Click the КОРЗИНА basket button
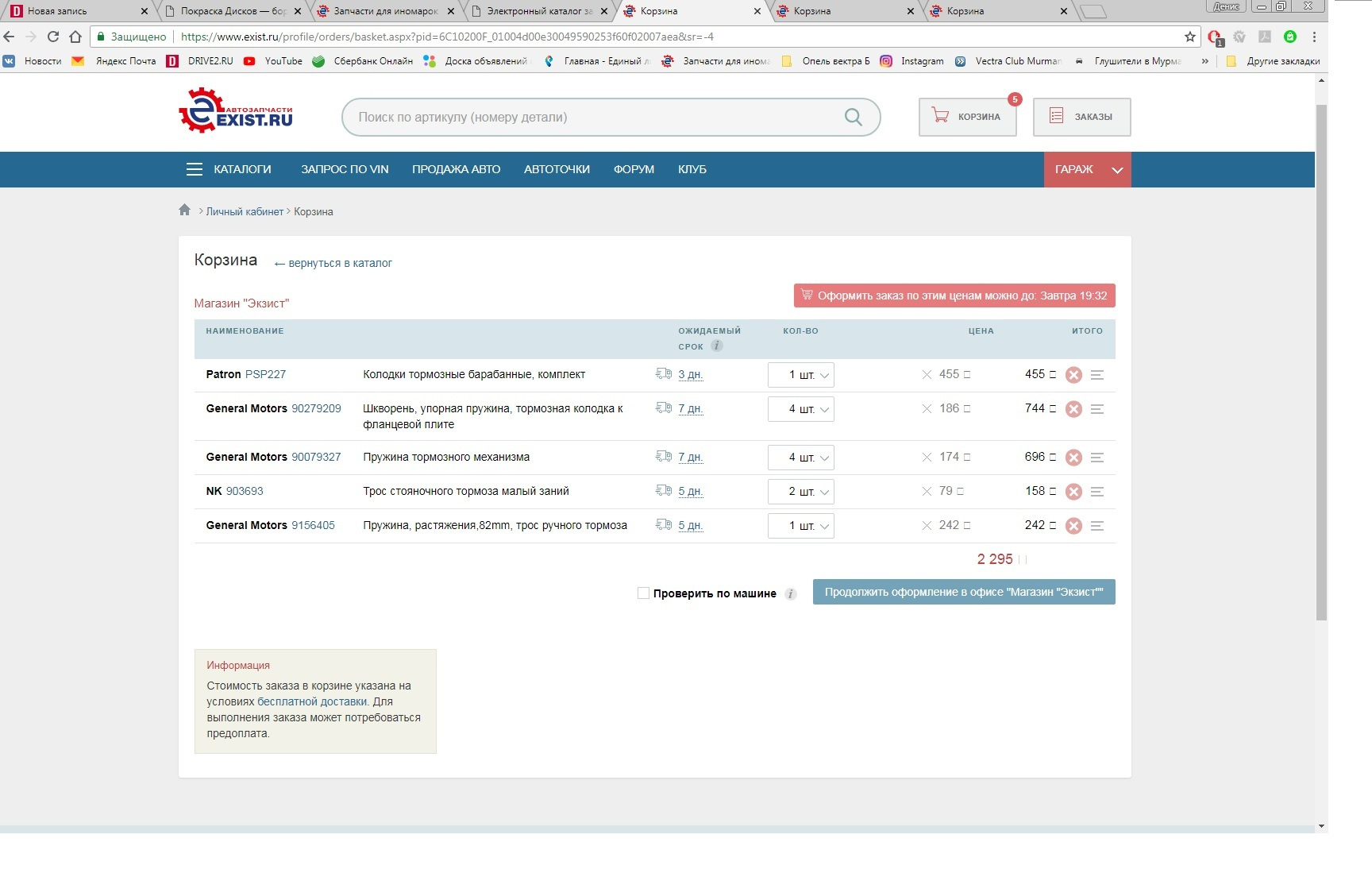The image size is (1372, 877). tap(967, 117)
